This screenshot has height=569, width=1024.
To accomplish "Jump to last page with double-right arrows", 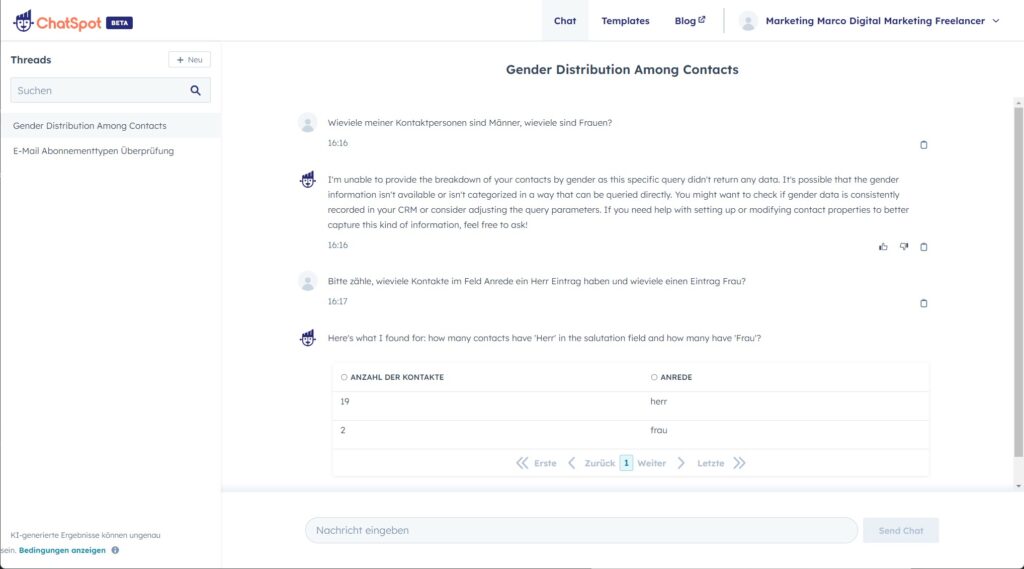I will click(739, 463).
